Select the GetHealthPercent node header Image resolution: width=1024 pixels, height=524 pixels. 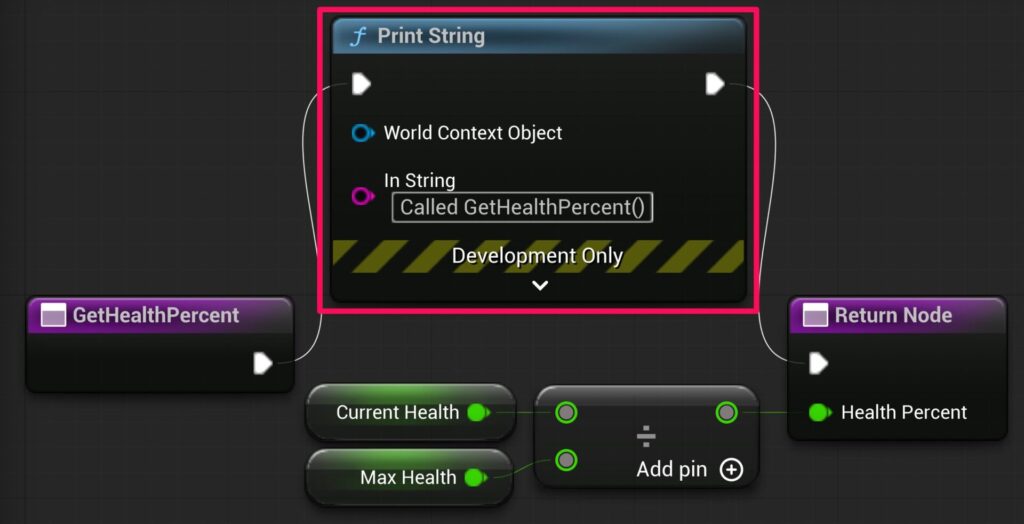tap(160, 316)
